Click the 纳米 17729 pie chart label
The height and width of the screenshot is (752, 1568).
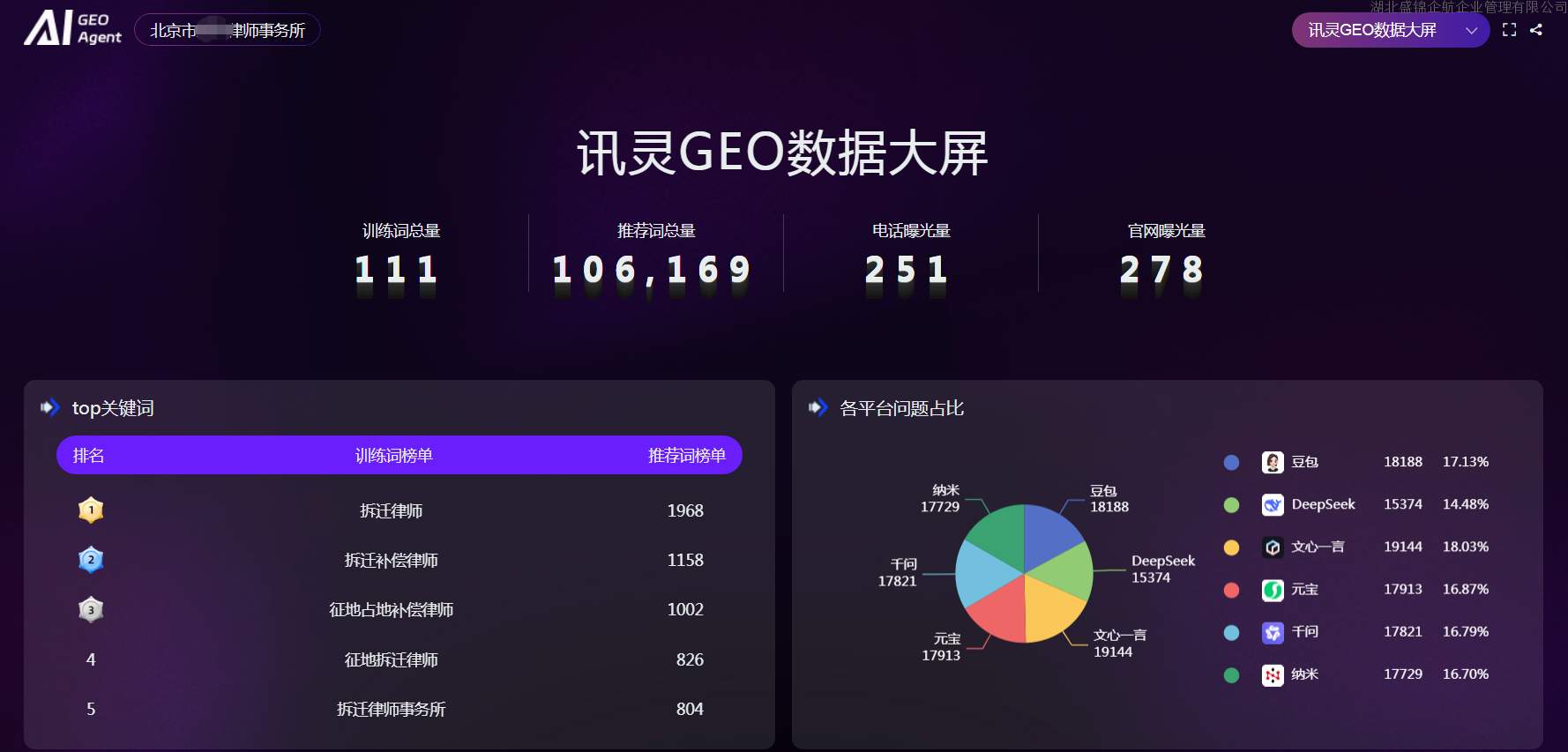[940, 498]
